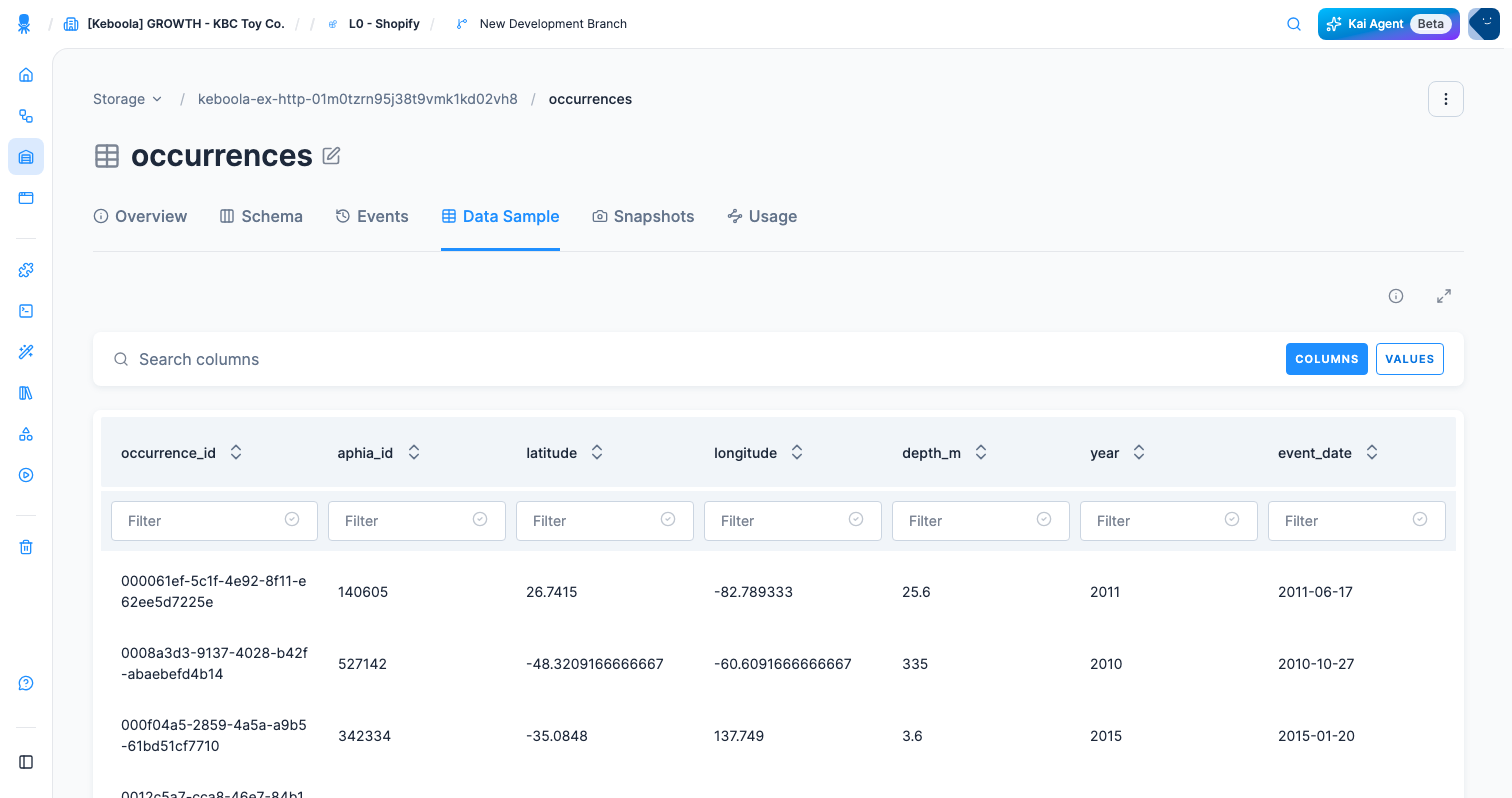Open New Development Branch link
1512x798 pixels.
point(553,24)
